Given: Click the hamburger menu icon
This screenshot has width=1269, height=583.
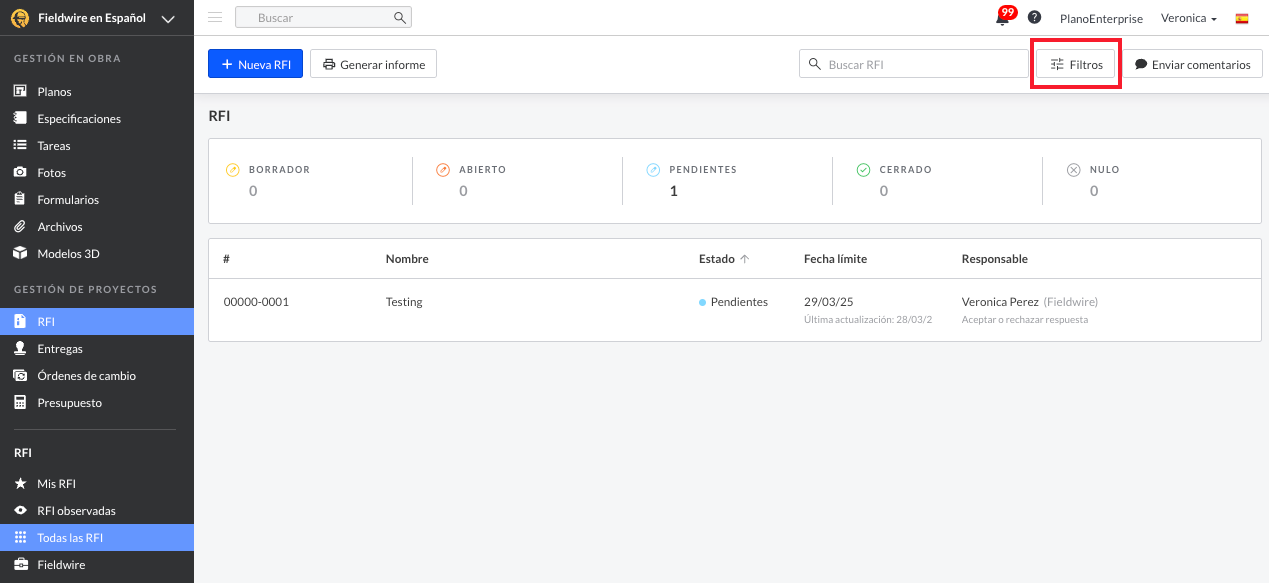Looking at the screenshot, I should [x=215, y=18].
